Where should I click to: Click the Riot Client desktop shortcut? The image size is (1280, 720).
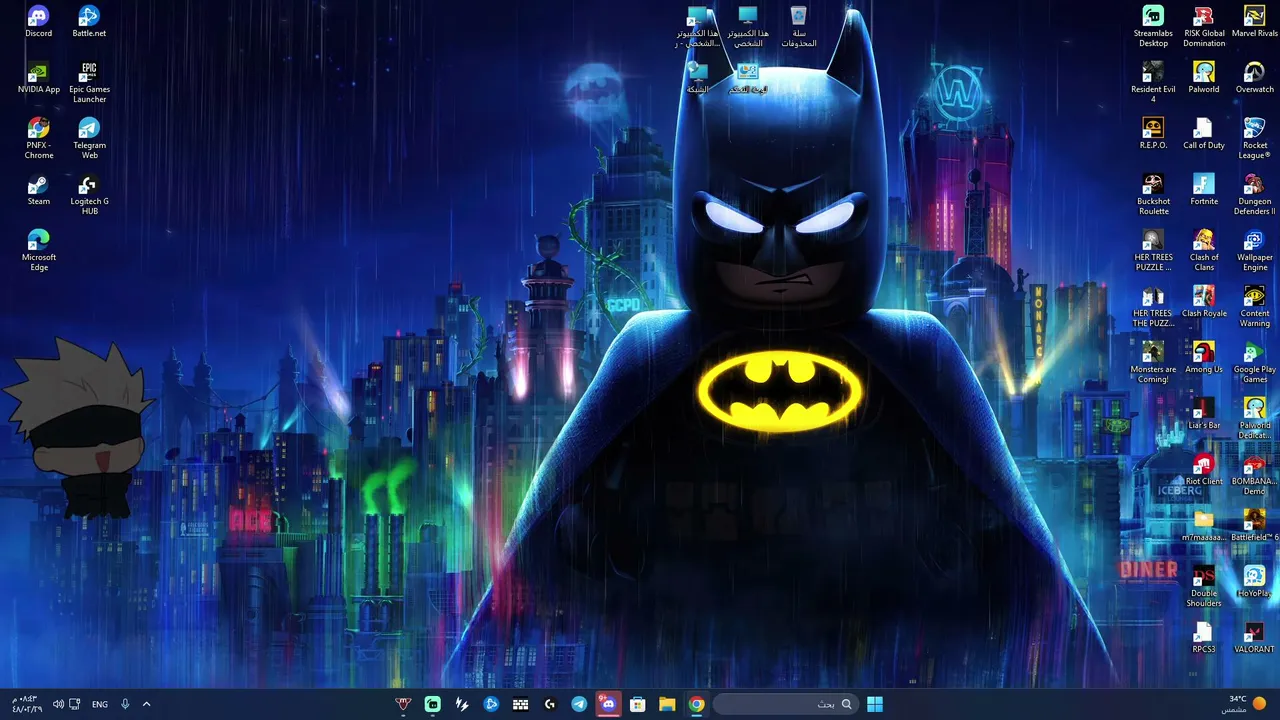(x=1204, y=469)
